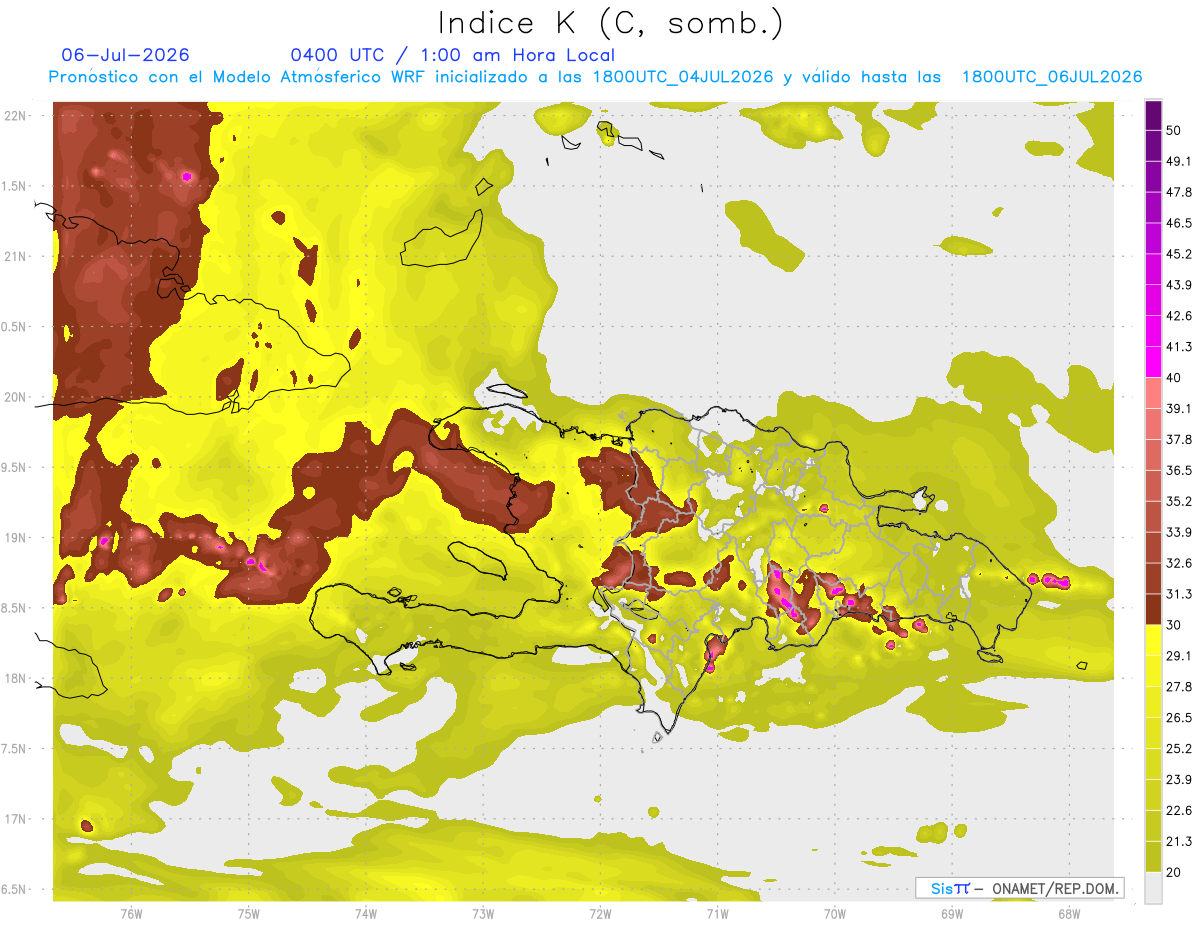Click the colorbar label "37.8"
Image resolution: width=1200 pixels, height=927 pixels.
pyautogui.click(x=1179, y=439)
